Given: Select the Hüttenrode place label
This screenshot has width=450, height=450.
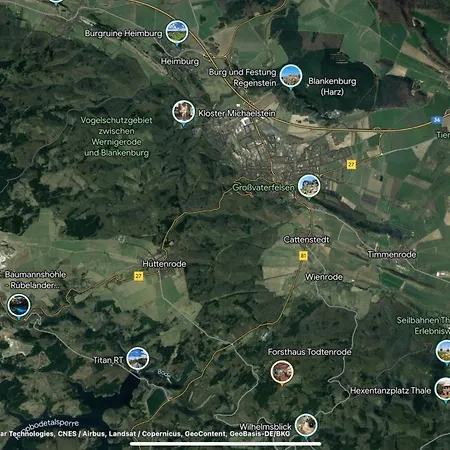Looking at the screenshot, I should [x=164, y=264].
